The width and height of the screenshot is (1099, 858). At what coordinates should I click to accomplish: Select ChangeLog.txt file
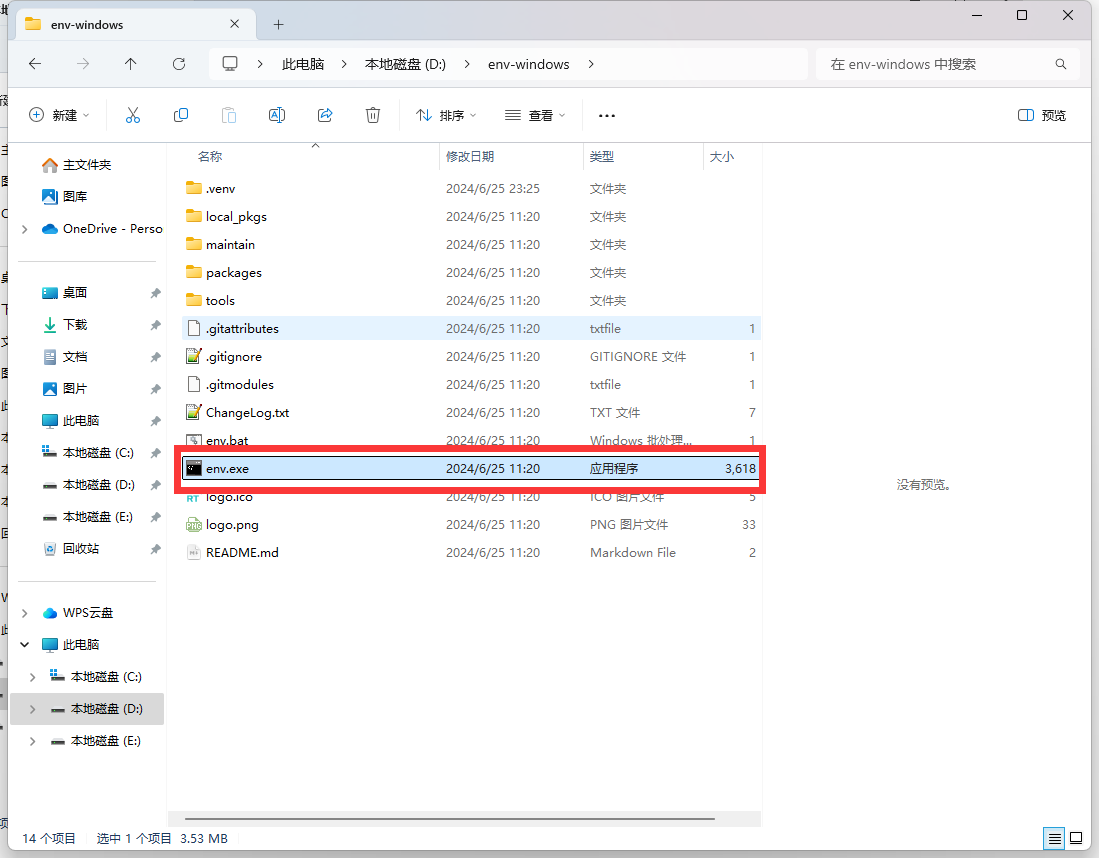coord(471,413)
